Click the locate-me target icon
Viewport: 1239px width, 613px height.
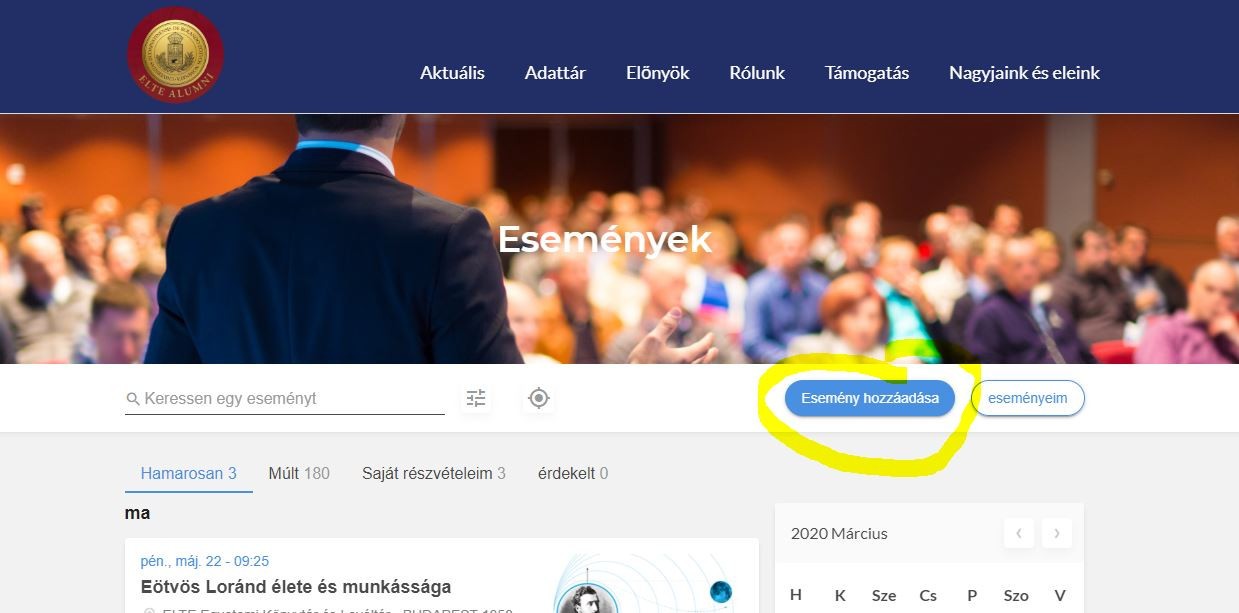pyautogui.click(x=539, y=398)
